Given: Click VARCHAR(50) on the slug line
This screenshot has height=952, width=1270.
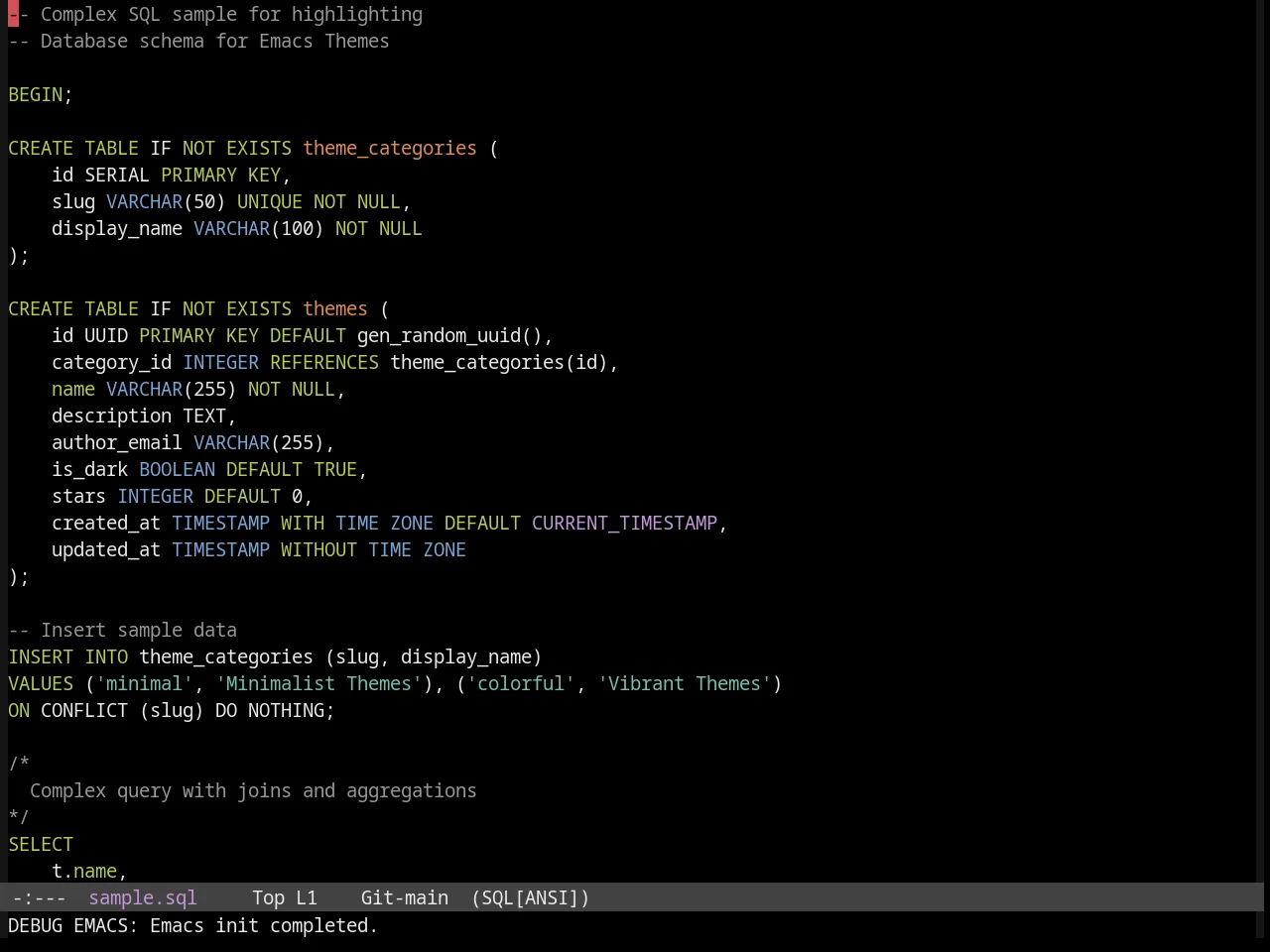Looking at the screenshot, I should coord(166,202).
